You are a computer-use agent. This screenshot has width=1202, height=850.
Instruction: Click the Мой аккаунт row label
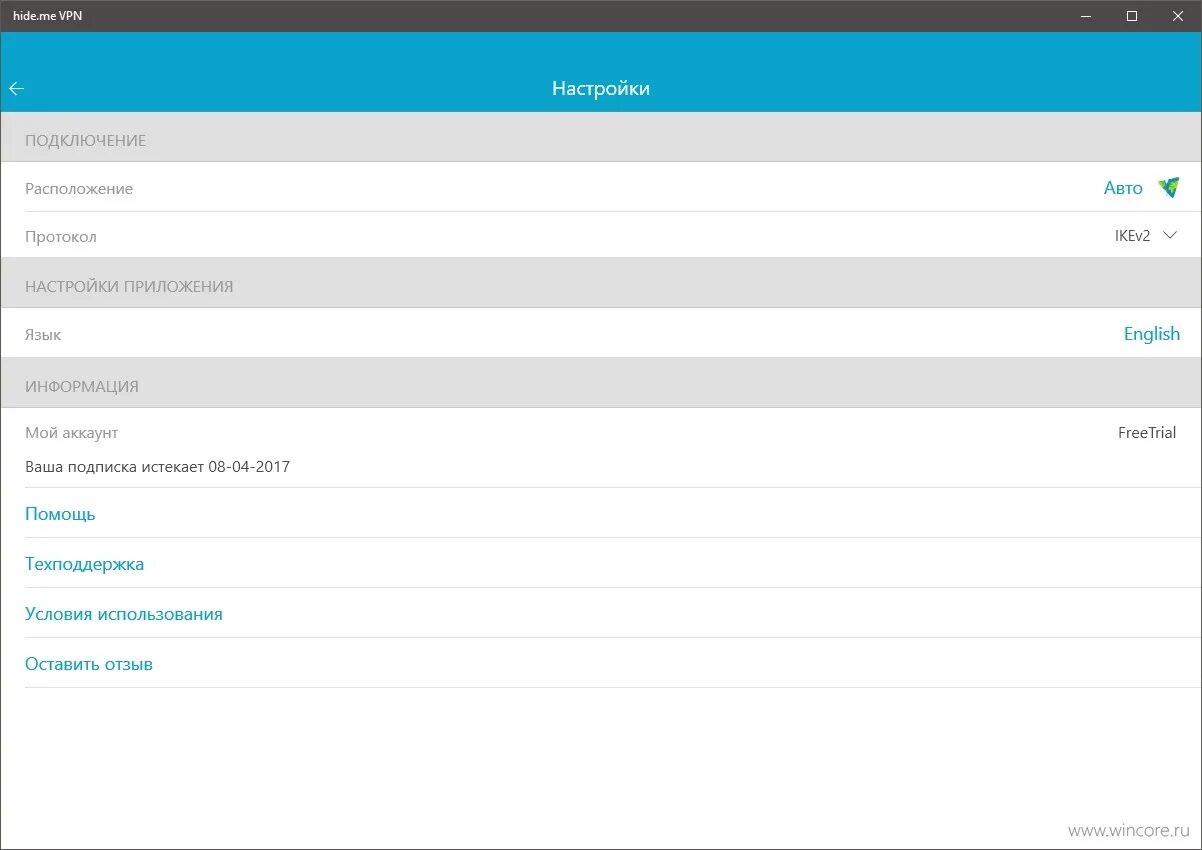coord(72,433)
